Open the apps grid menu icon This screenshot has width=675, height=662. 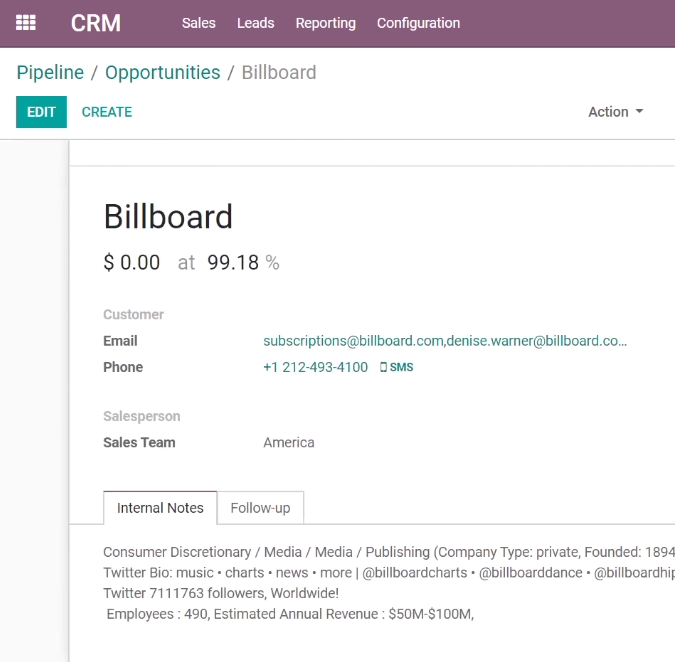pos(26,23)
